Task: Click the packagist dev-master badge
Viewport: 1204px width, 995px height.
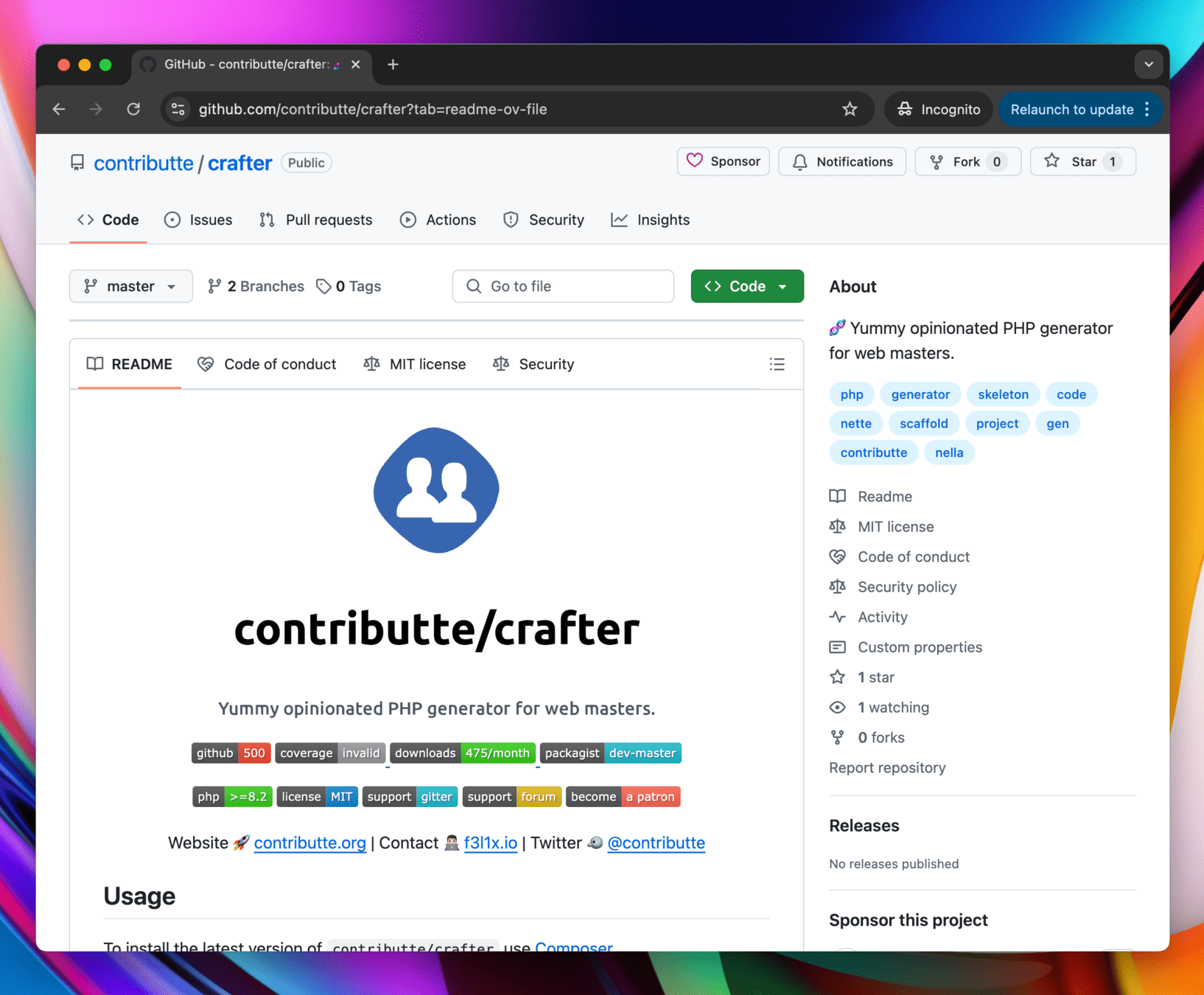Action: (611, 753)
